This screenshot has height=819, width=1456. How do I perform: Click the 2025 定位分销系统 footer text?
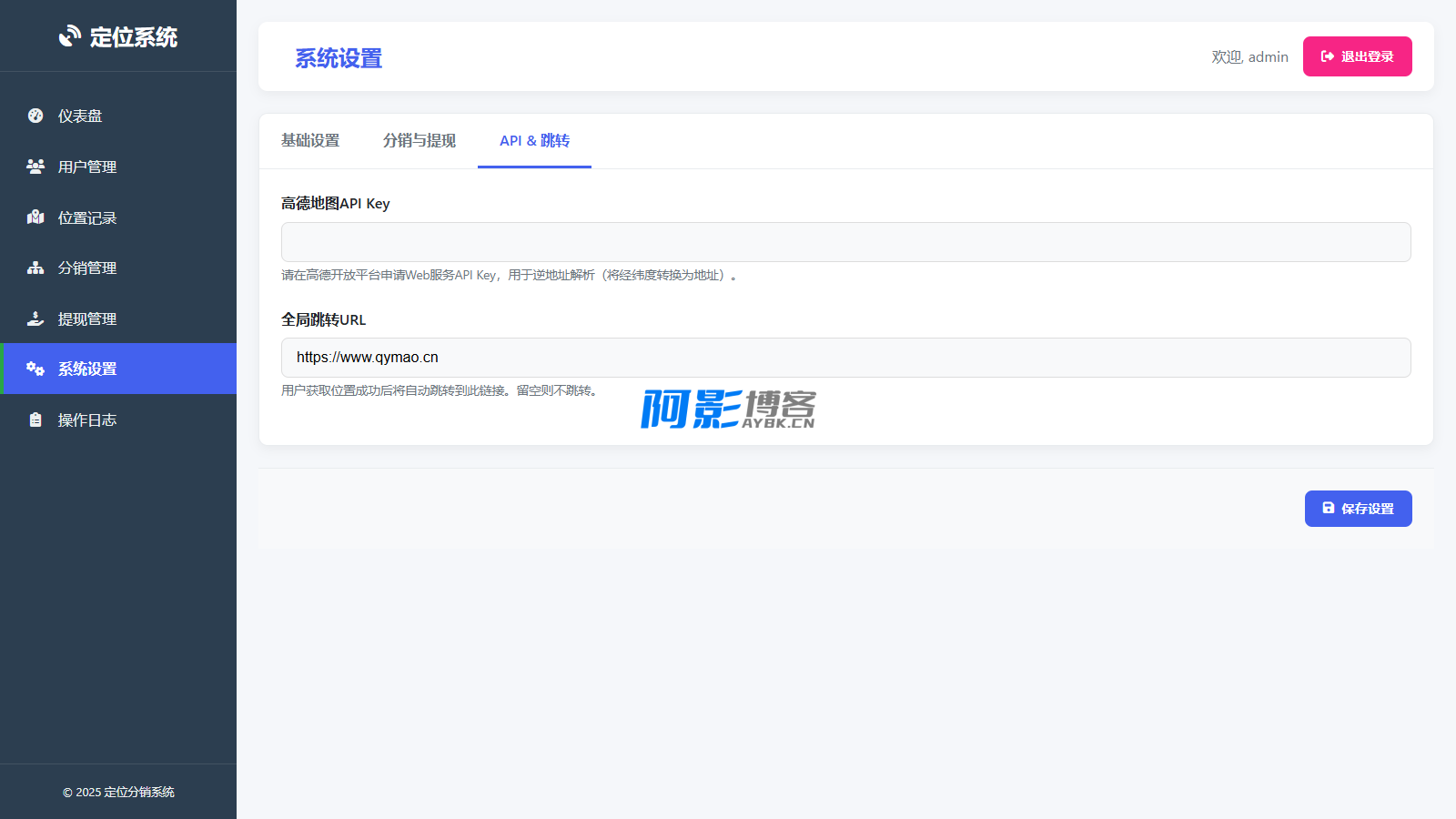tap(118, 792)
